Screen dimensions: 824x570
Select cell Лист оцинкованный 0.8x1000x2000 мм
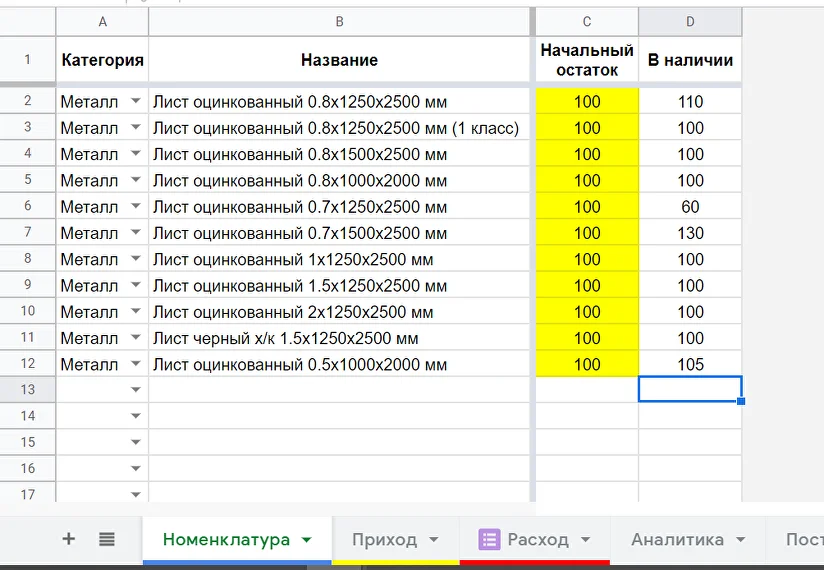[x=339, y=180]
